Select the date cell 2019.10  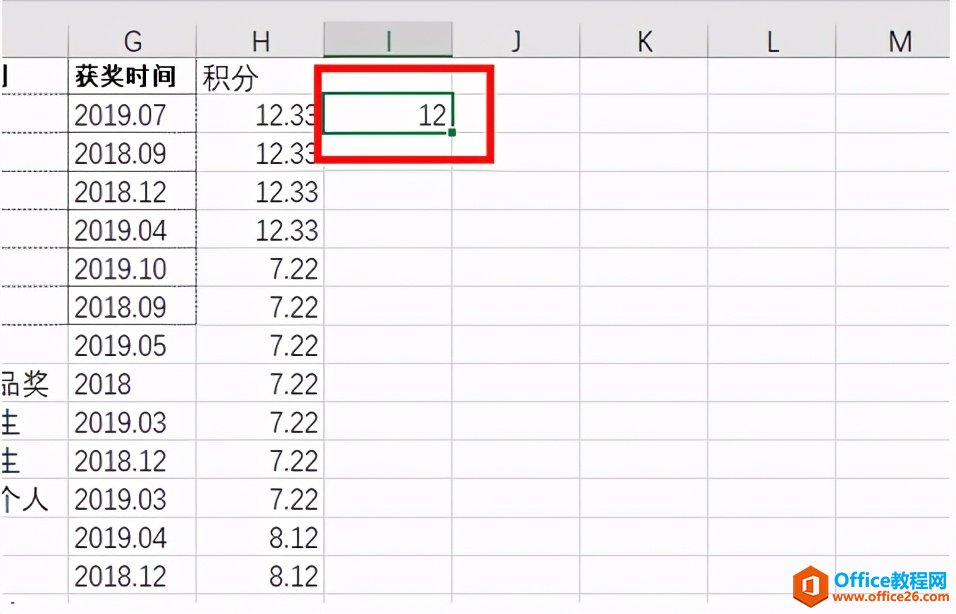[x=132, y=268]
